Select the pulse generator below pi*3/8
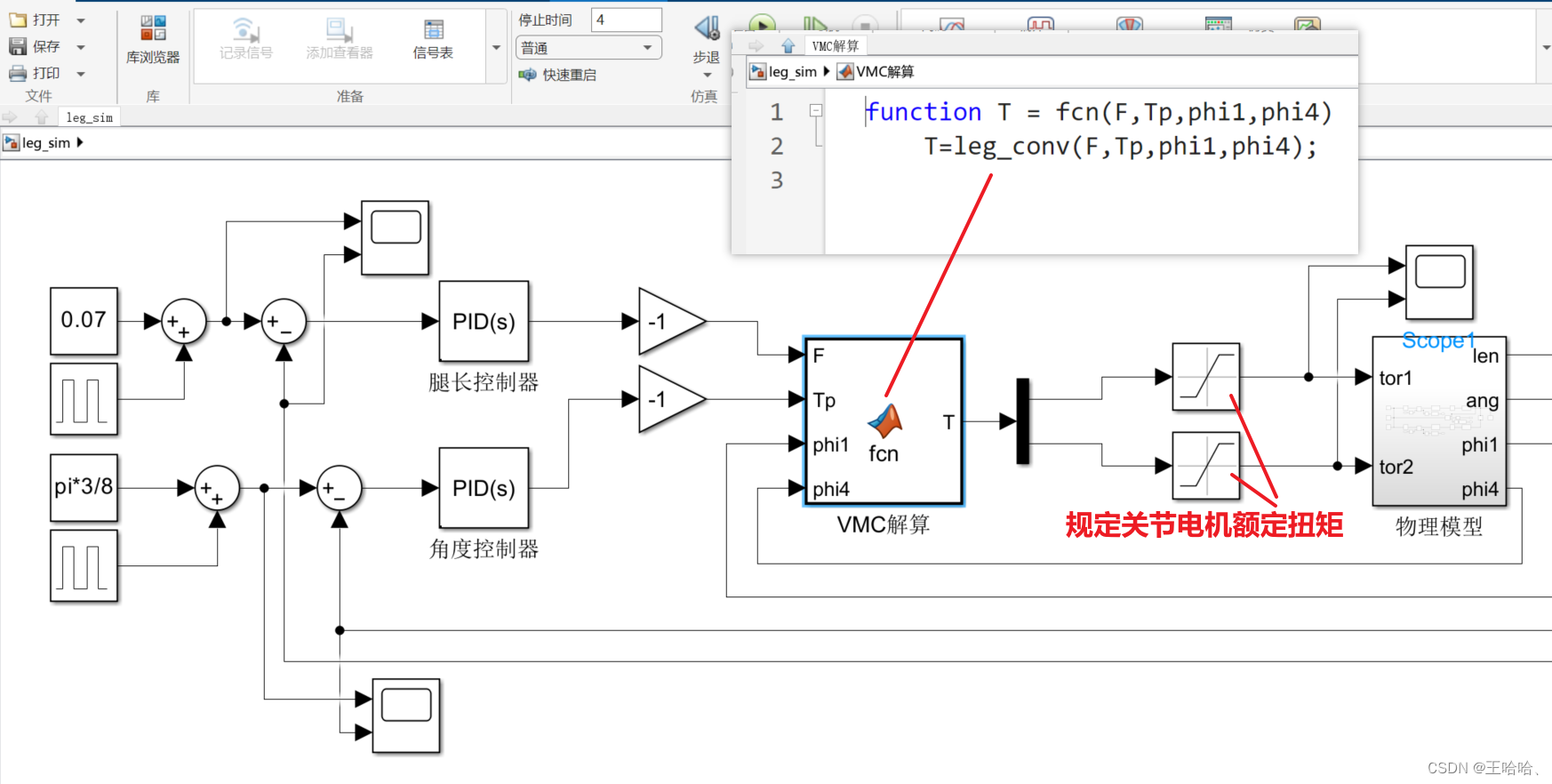 coord(84,566)
